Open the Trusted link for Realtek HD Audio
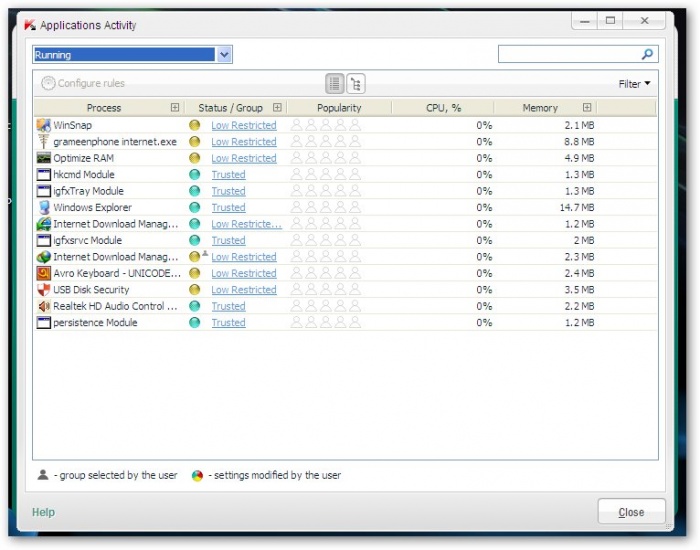The height and width of the screenshot is (550, 700). 228,306
